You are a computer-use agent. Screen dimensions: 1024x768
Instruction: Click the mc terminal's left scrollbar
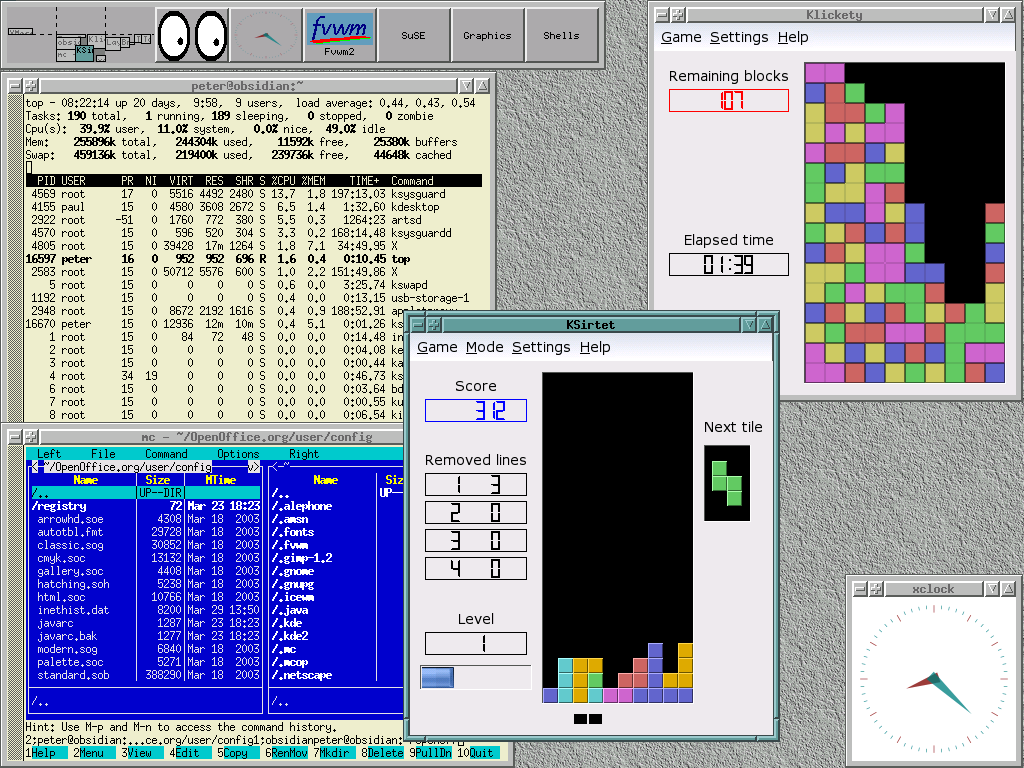coord(15,603)
